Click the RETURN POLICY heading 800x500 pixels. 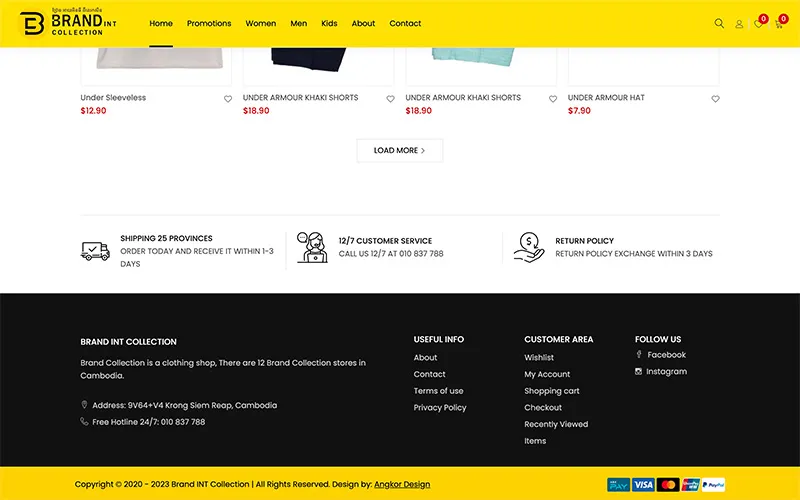click(584, 241)
